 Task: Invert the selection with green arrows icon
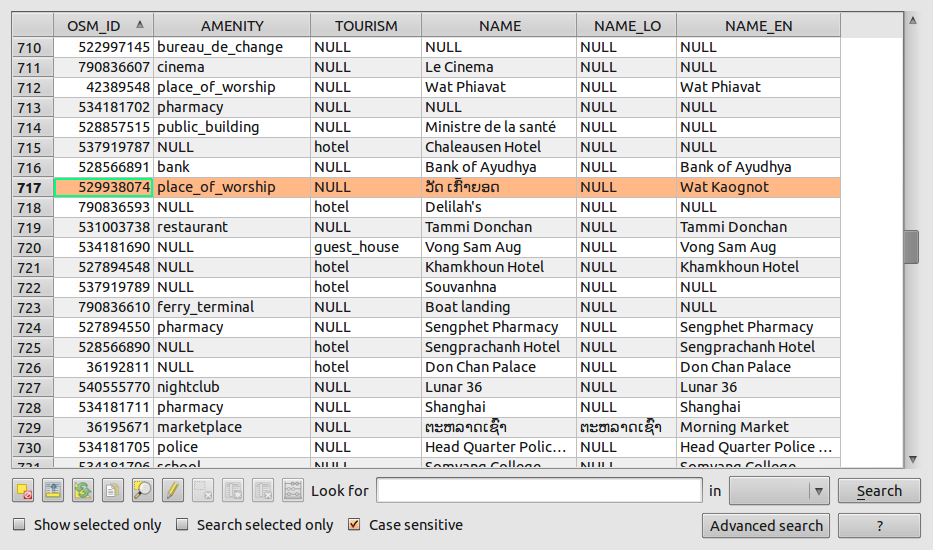(83, 490)
